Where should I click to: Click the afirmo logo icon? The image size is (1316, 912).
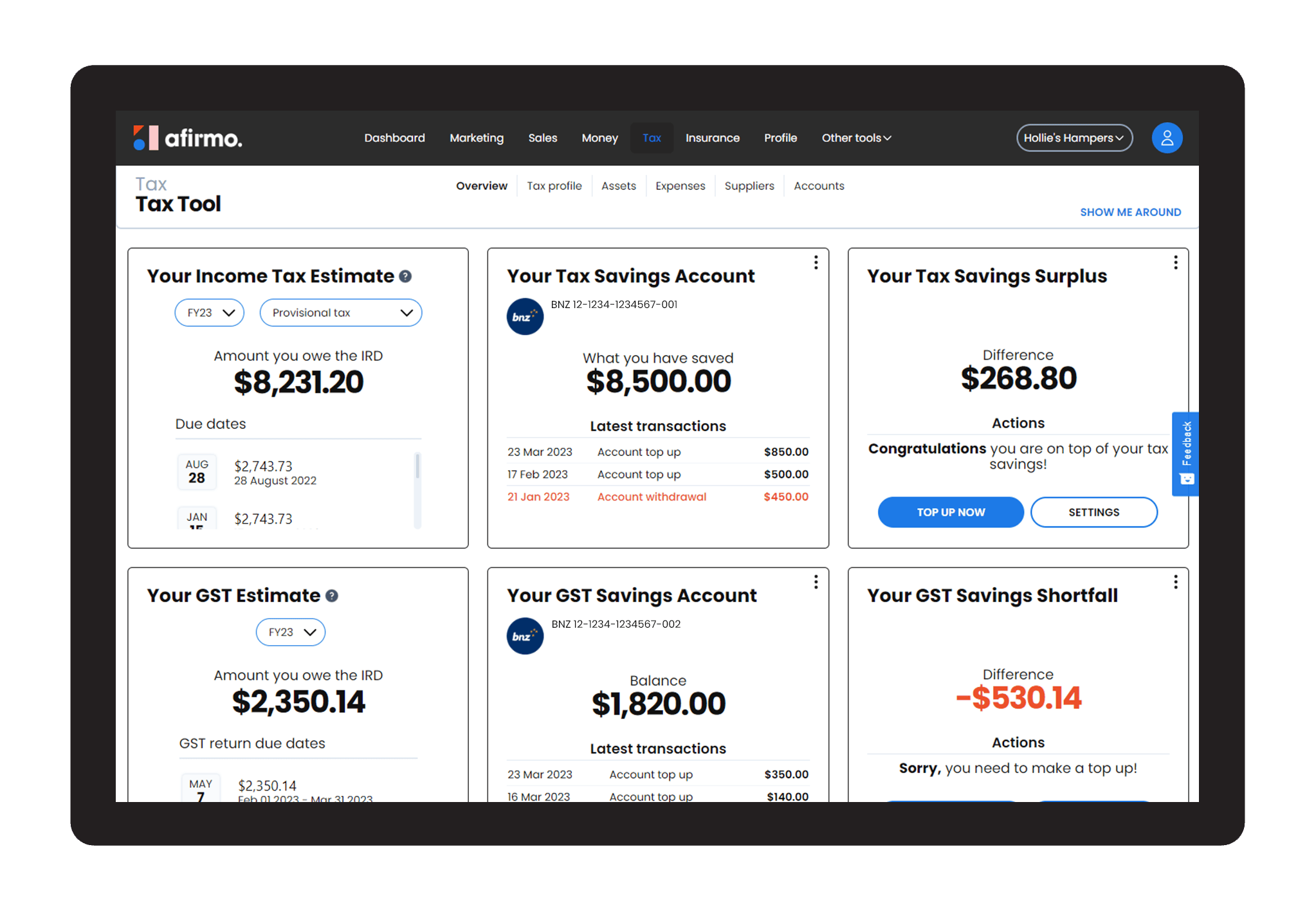pyautogui.click(x=145, y=138)
